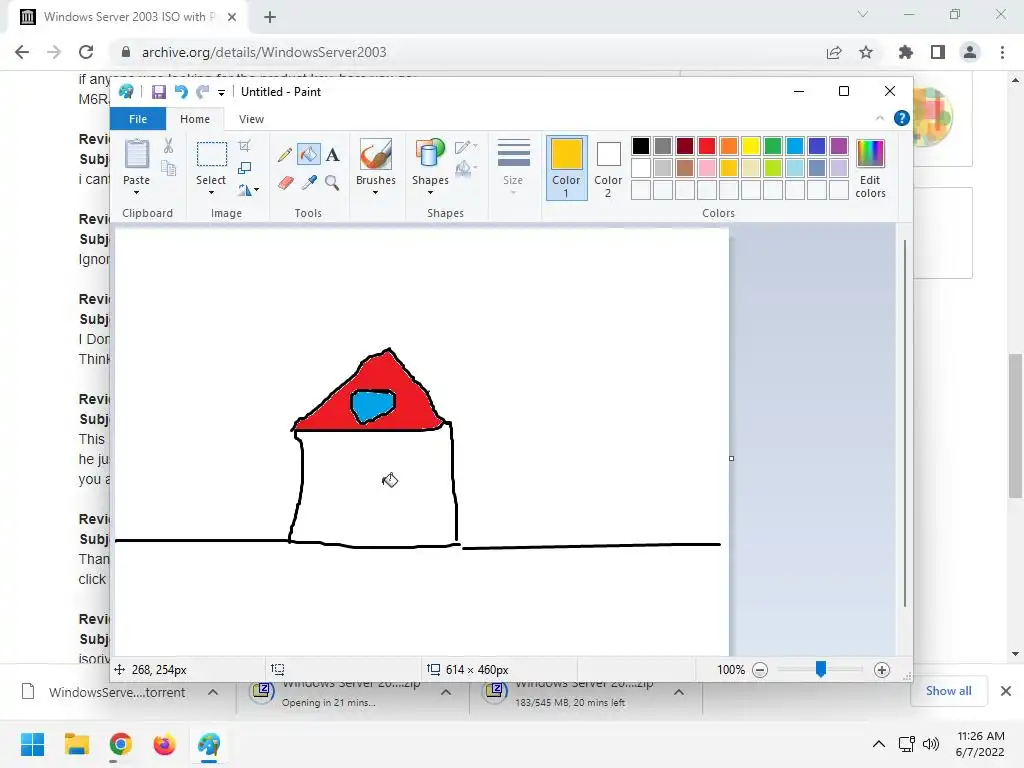Viewport: 1024px width, 768px height.
Task: Select the Color picker eyedropper tool
Action: click(309, 183)
